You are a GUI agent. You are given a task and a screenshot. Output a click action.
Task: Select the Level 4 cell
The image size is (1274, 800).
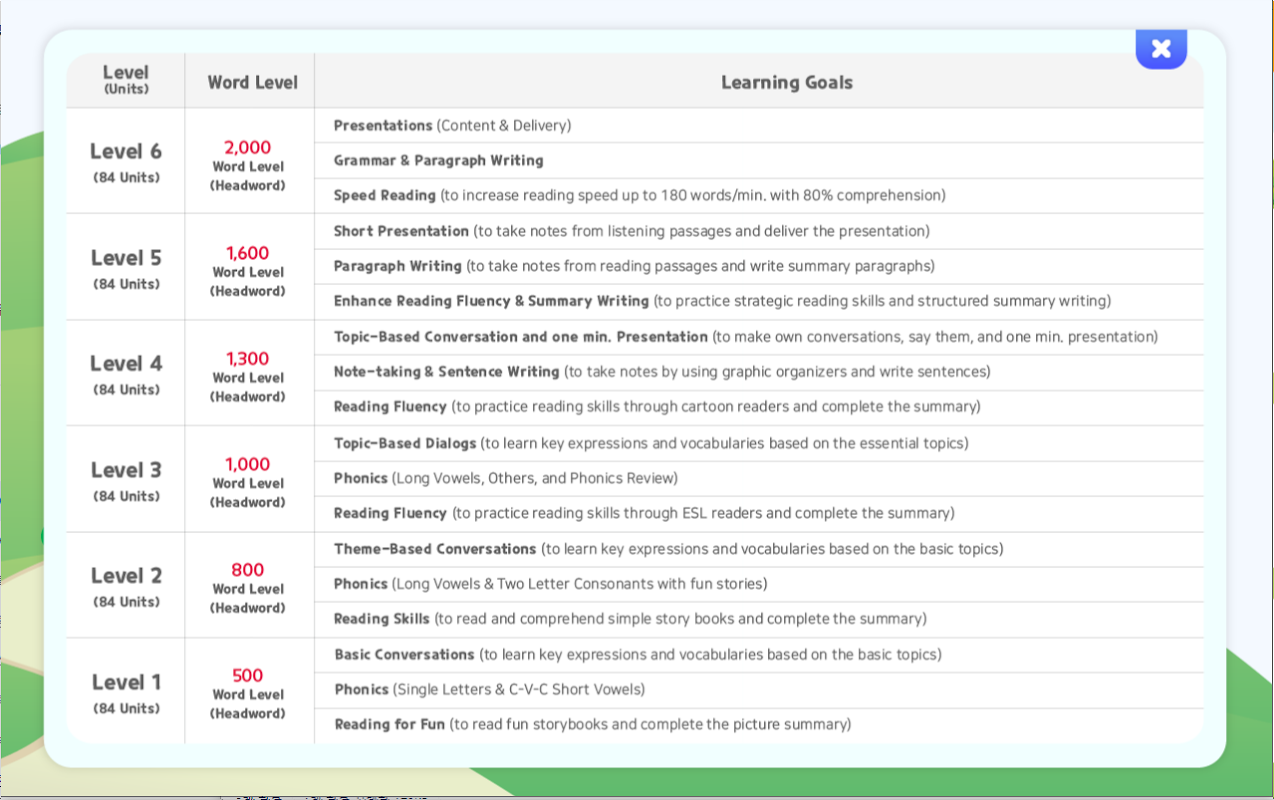[126, 373]
